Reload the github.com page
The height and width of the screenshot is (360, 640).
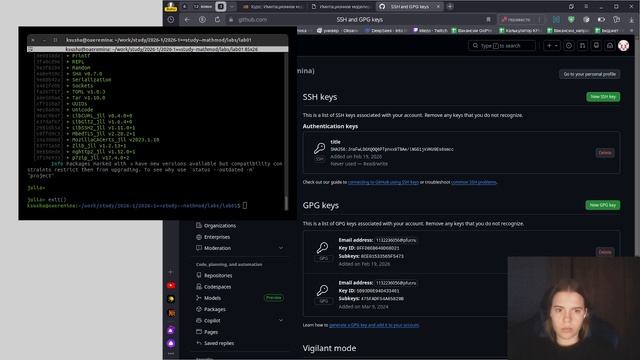click(x=217, y=20)
